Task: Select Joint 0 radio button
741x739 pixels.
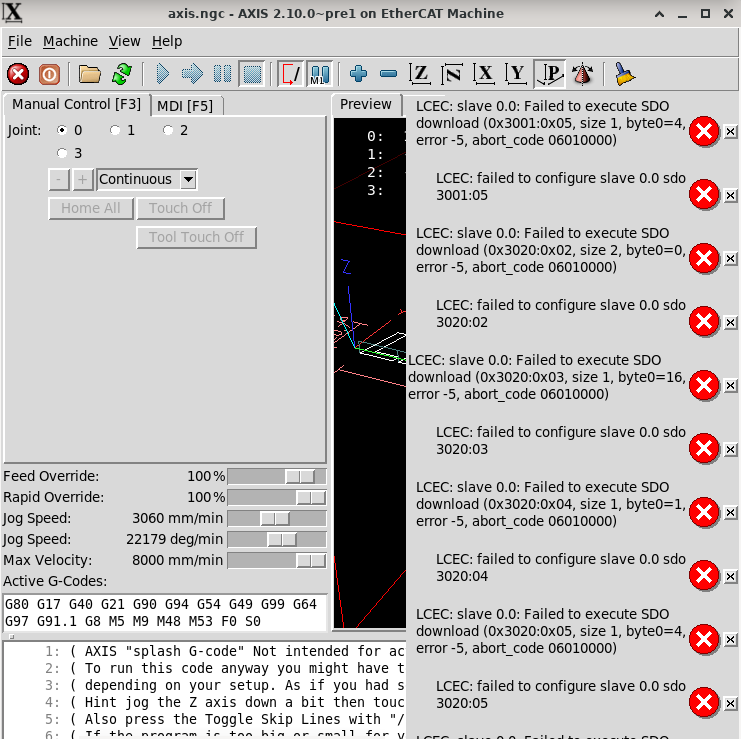Action: point(63,130)
